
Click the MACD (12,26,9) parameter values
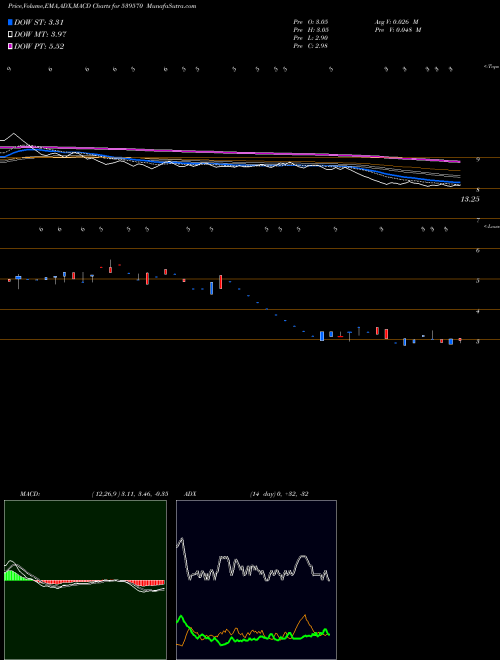130,494
